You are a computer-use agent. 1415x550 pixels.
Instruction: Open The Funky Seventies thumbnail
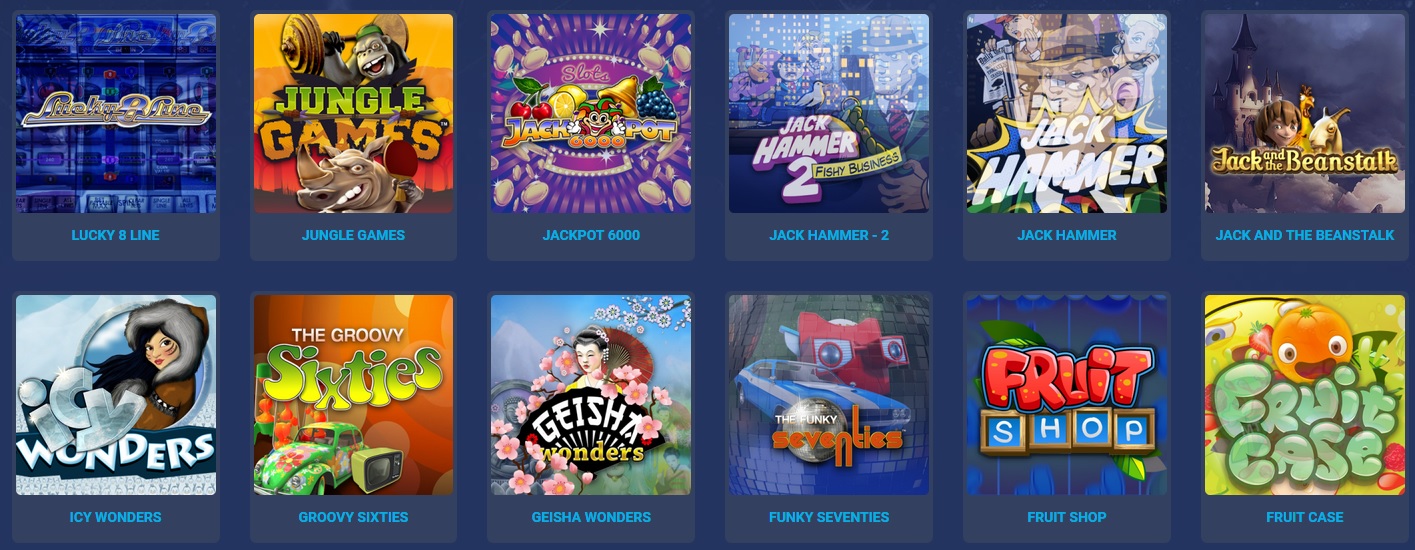(x=829, y=395)
